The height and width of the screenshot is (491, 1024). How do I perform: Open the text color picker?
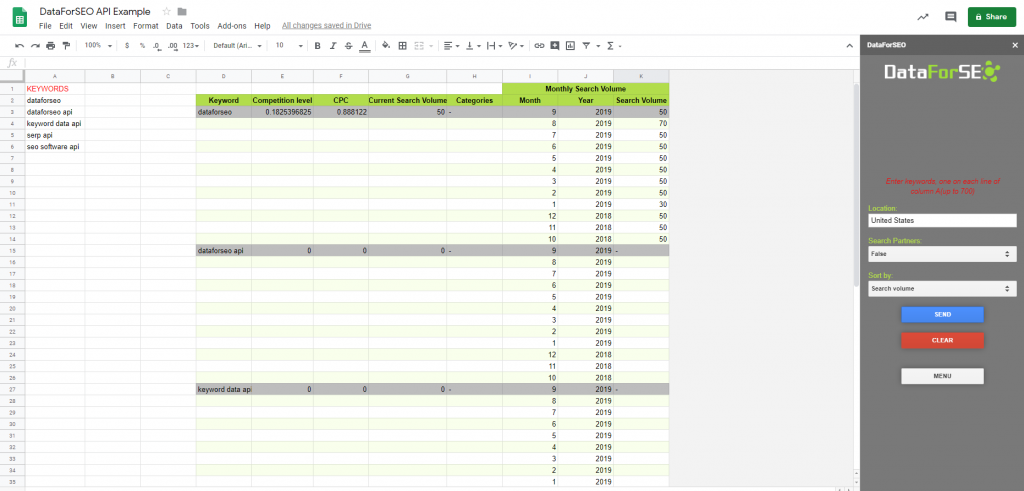tap(364, 46)
